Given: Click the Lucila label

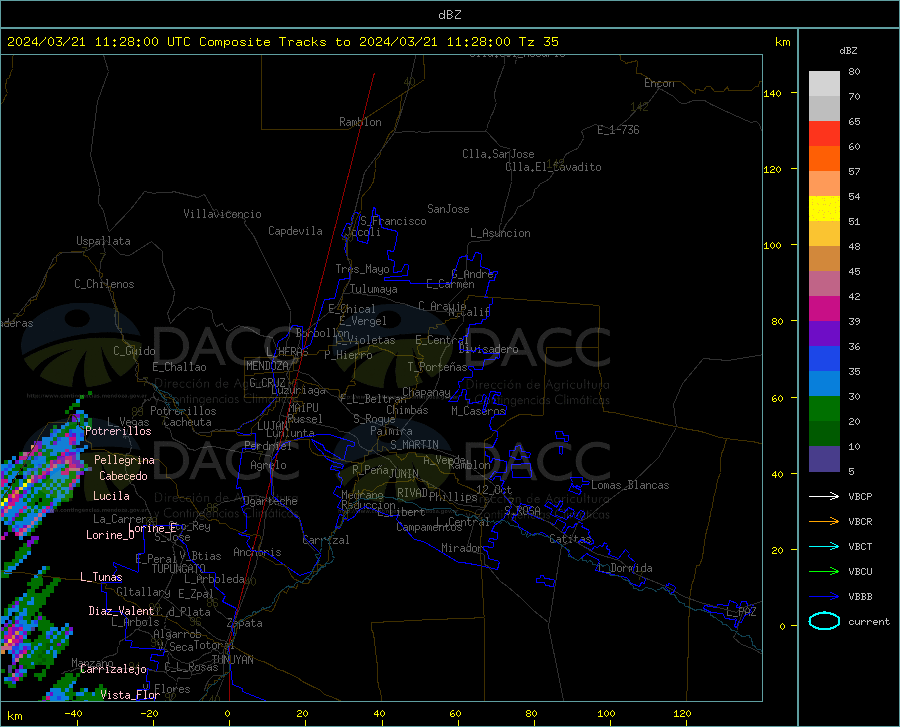Looking at the screenshot, I should click(111, 496).
